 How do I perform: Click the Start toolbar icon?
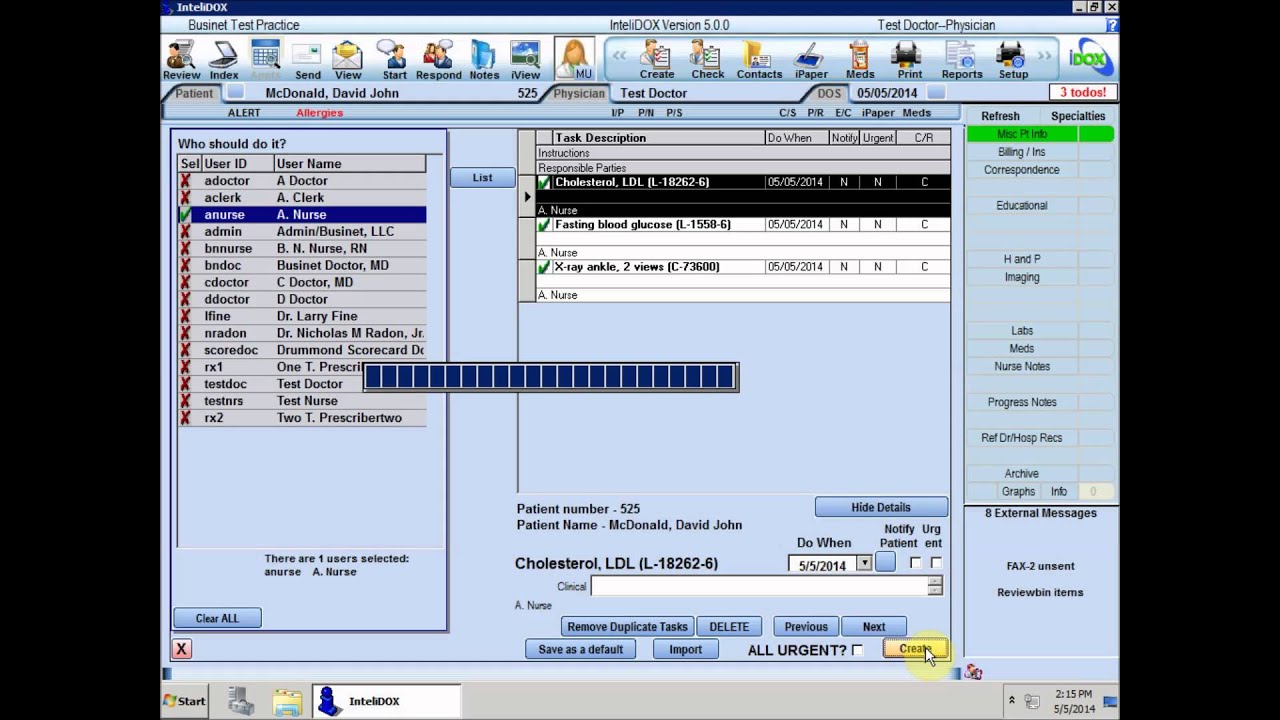coord(394,60)
